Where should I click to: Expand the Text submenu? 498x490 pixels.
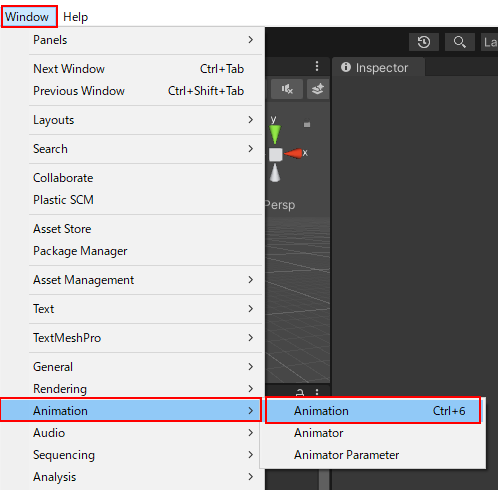pyautogui.click(x=132, y=309)
